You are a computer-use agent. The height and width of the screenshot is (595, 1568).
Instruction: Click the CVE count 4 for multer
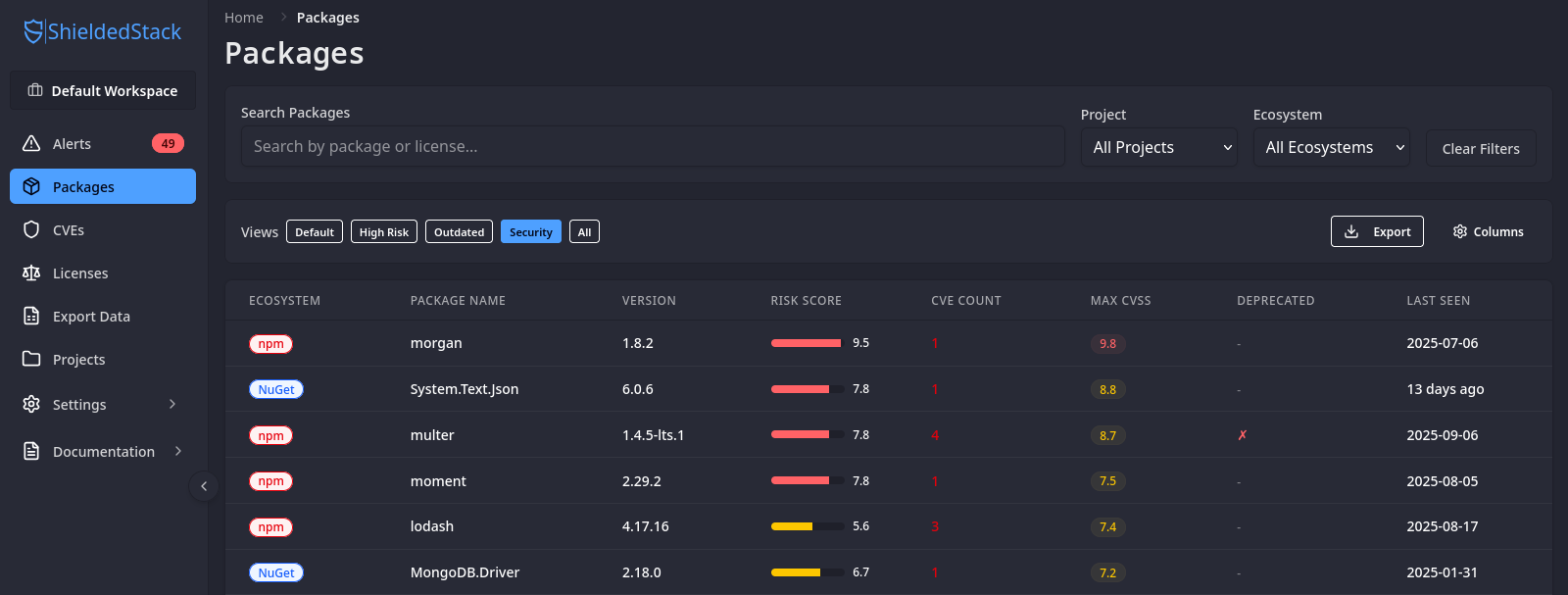click(x=935, y=435)
